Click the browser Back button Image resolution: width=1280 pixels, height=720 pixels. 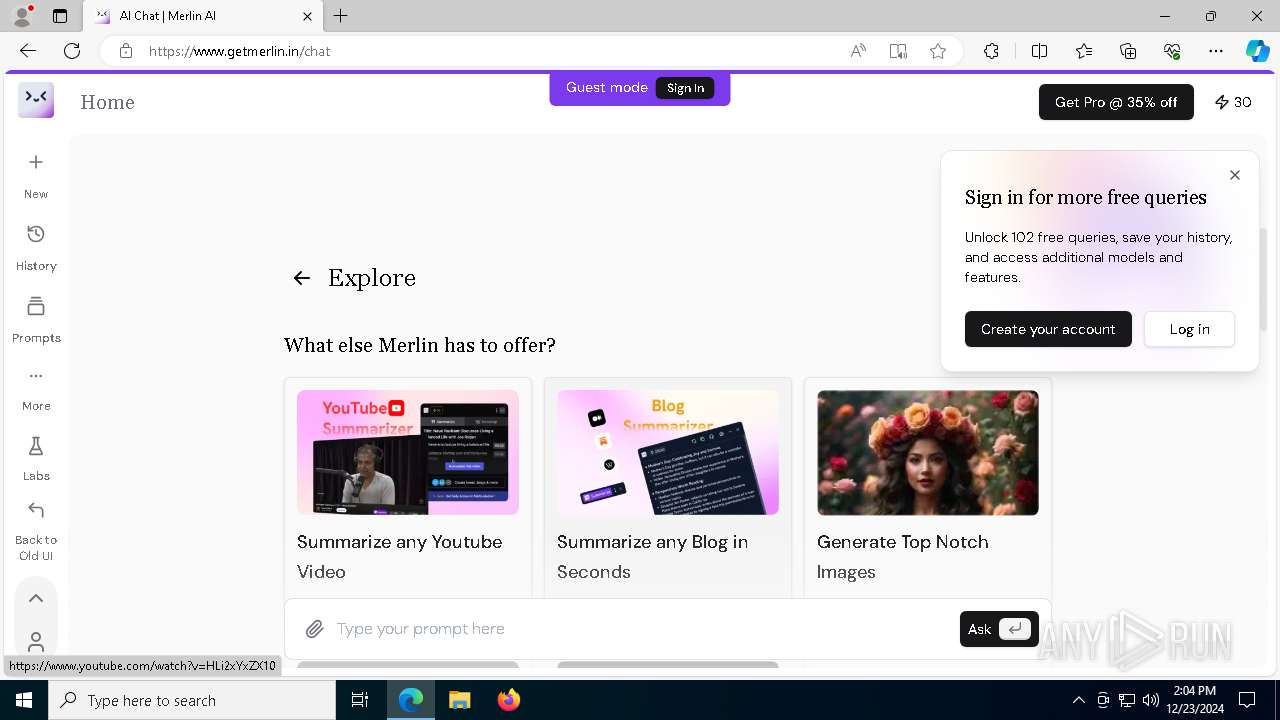pos(28,51)
